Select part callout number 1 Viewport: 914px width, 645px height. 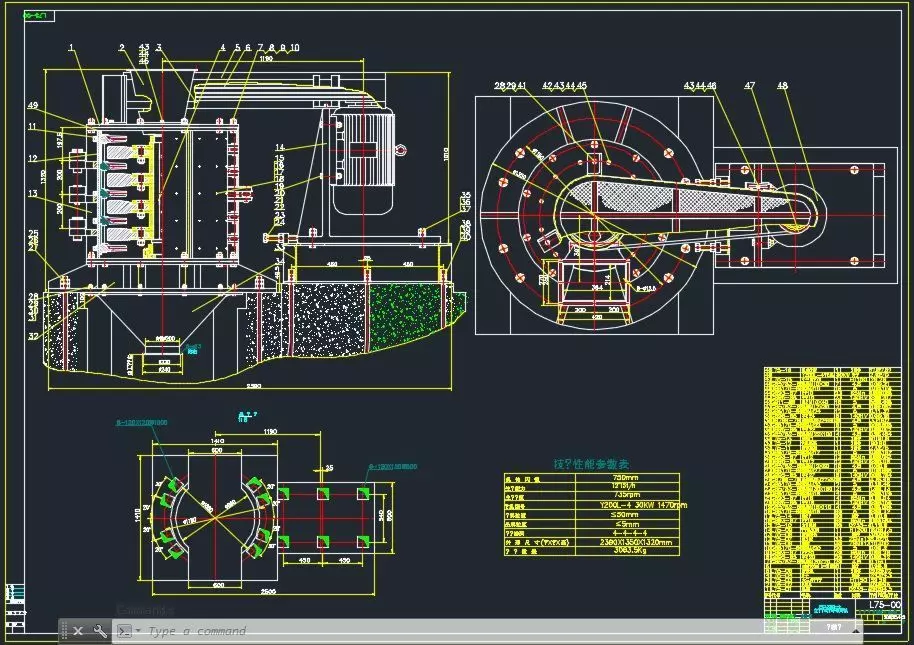point(72,48)
